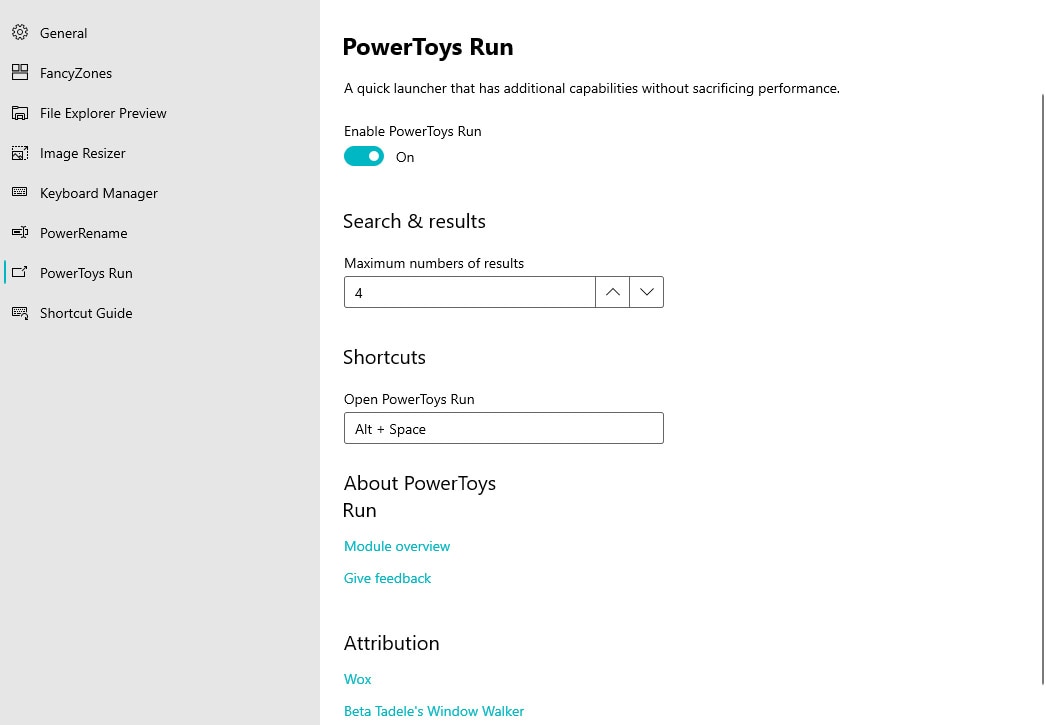The height and width of the screenshot is (725, 1046).
Task: Select the FancyZones window layout icon
Action: pos(19,72)
